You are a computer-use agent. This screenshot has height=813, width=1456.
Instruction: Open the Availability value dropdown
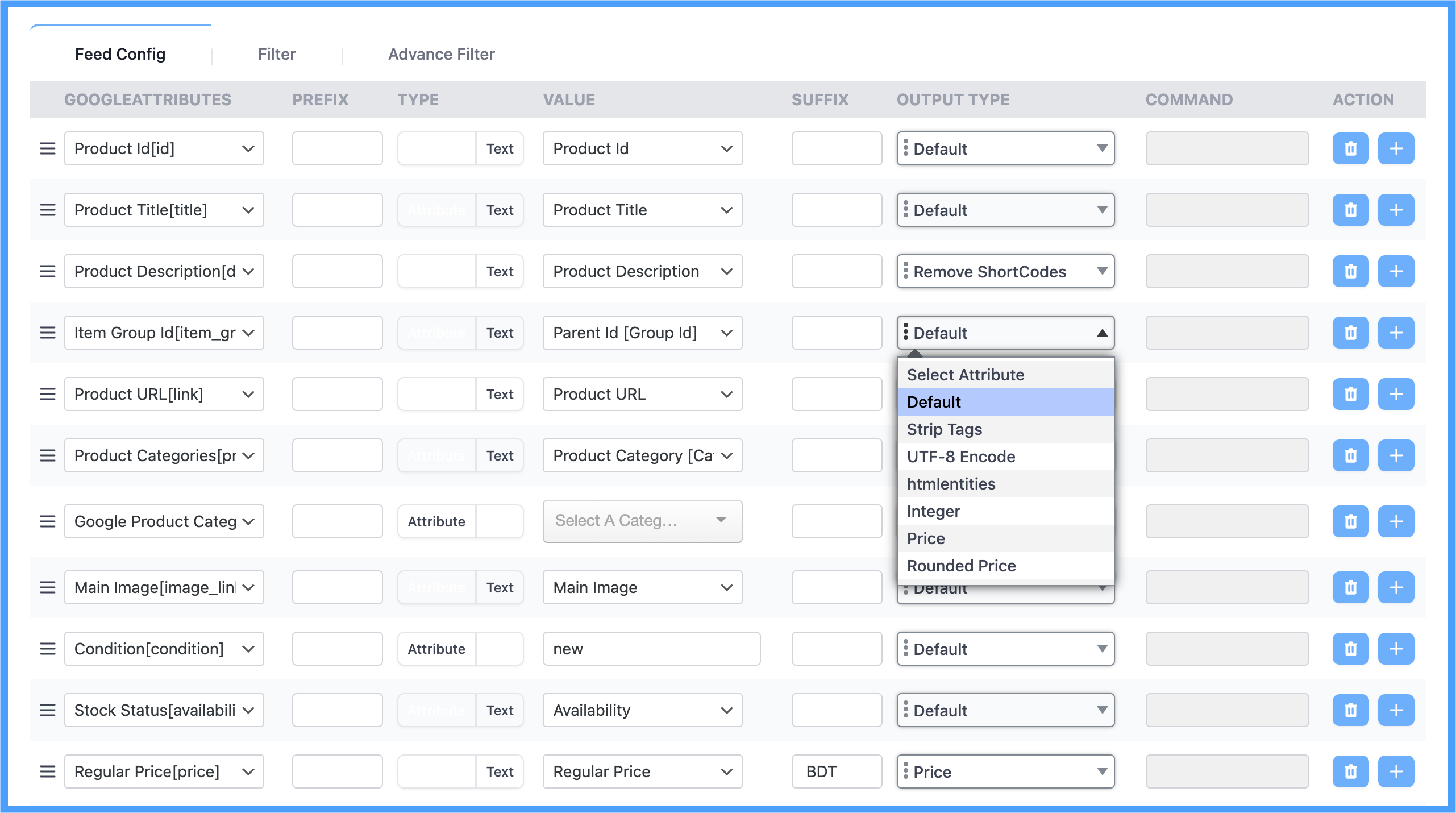tap(643, 710)
